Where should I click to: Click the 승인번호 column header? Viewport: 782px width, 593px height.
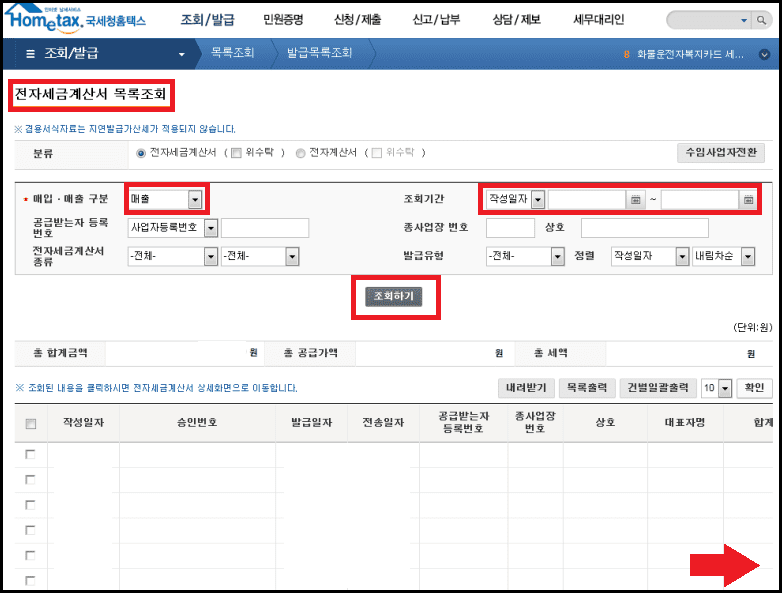(197, 423)
